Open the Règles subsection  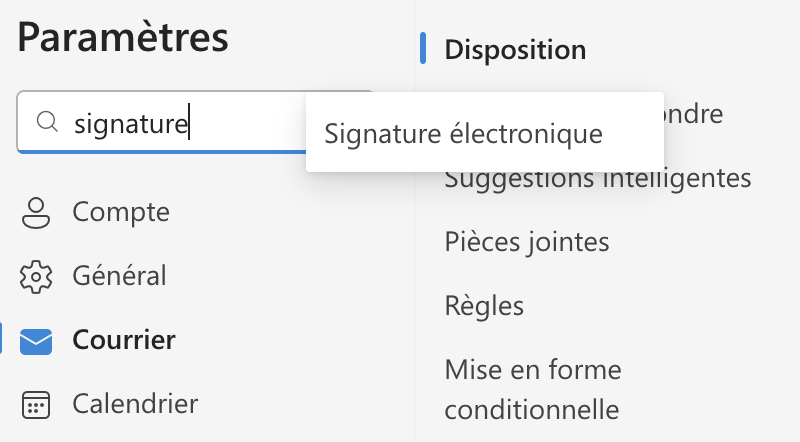(x=484, y=305)
